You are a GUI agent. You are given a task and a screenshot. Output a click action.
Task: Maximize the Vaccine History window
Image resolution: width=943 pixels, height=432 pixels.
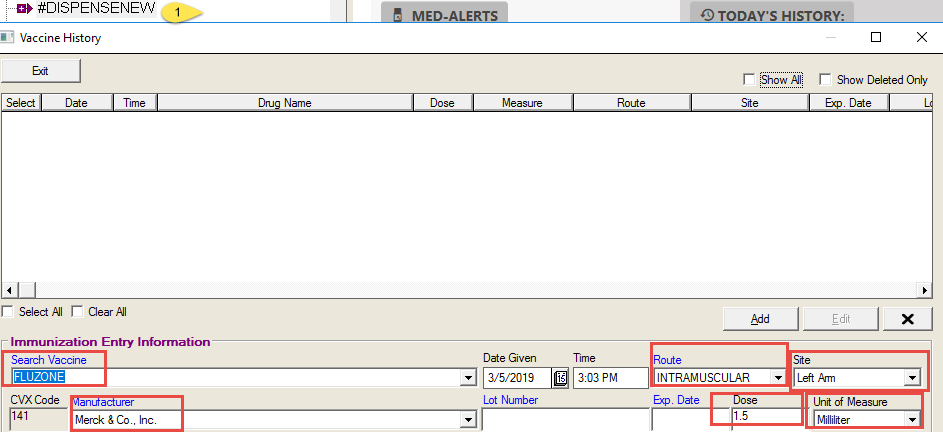pos(876,37)
